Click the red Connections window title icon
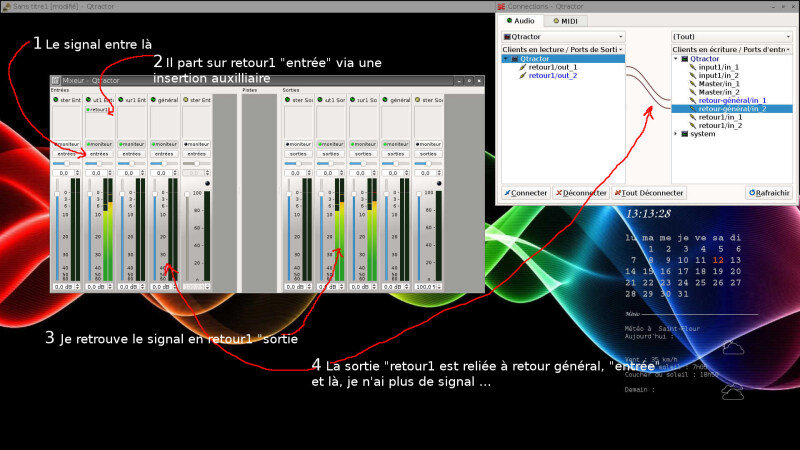 (x=501, y=7)
